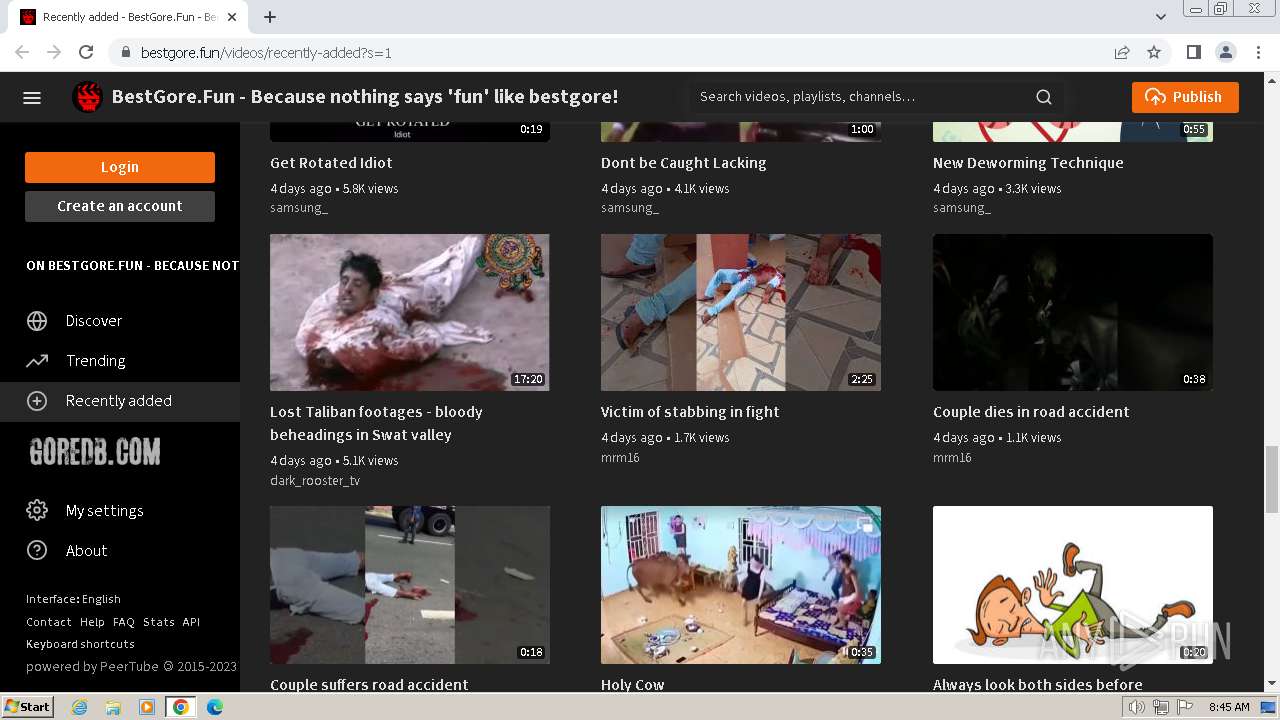Click the BestGore red skull logo
This screenshot has height=720, width=1280.
coord(88,97)
